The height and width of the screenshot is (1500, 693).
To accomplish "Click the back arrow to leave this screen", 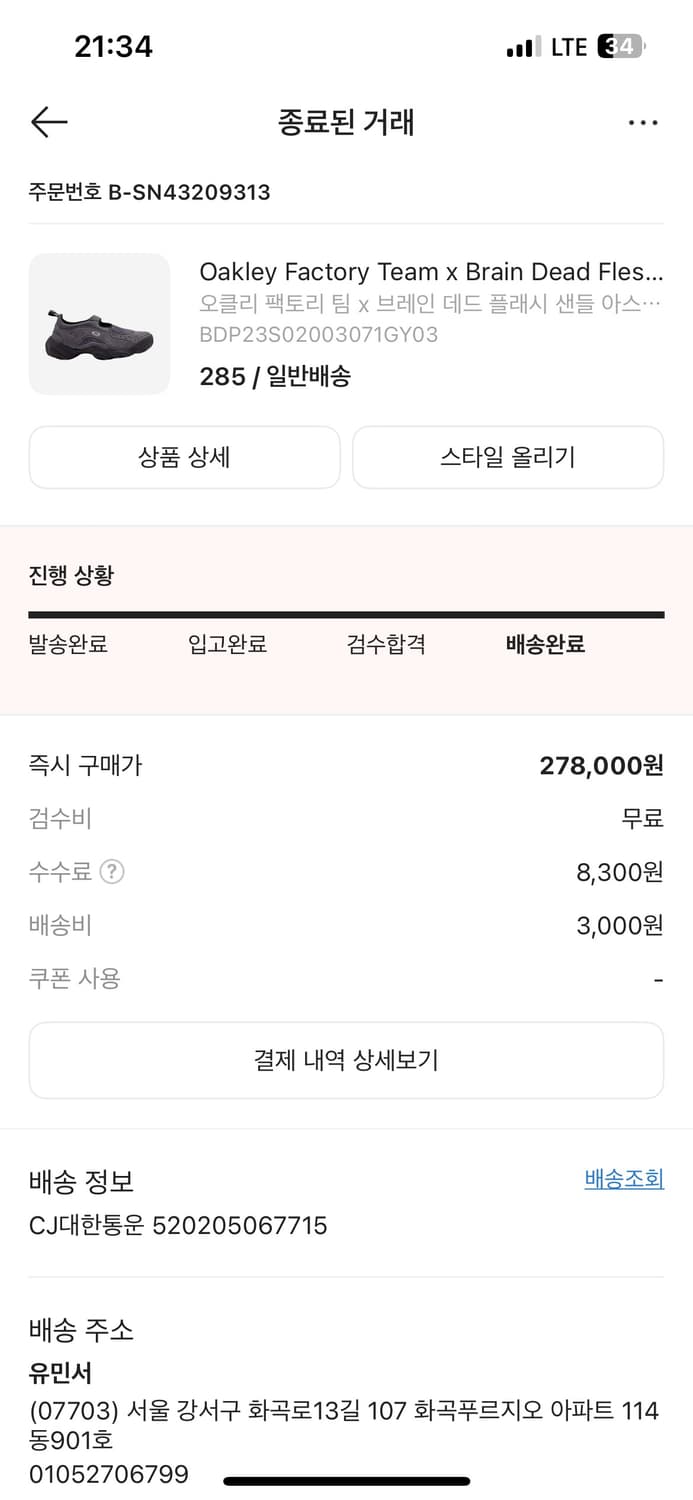I will click(x=48, y=122).
